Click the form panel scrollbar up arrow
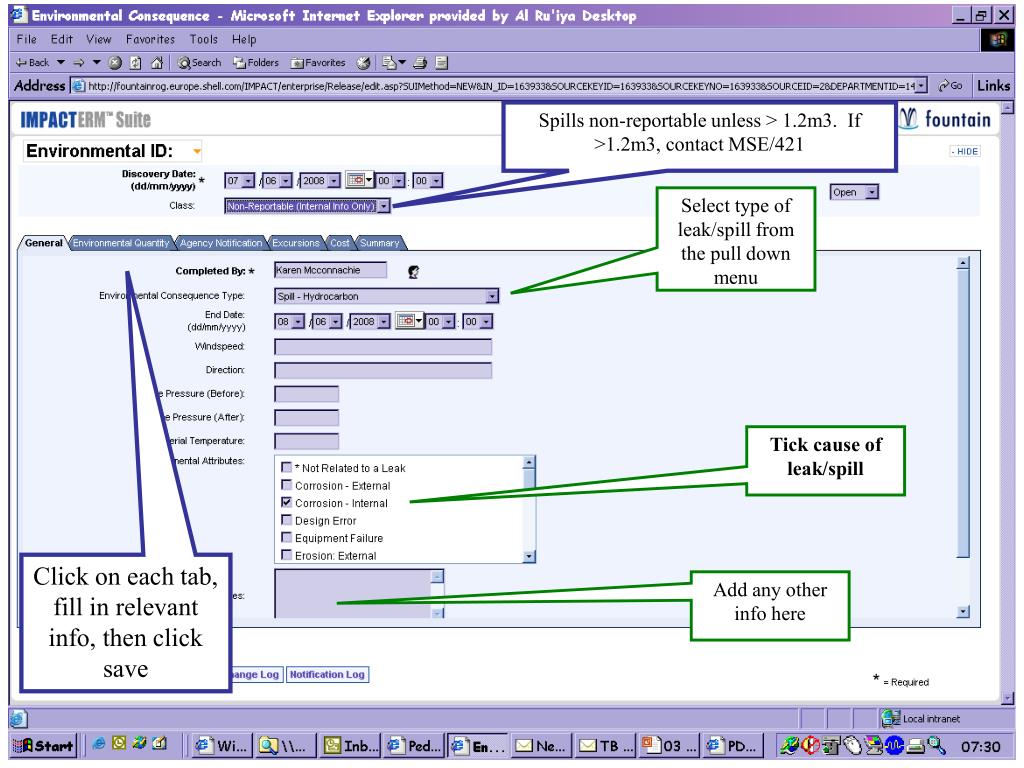1024x768 pixels. click(x=963, y=263)
